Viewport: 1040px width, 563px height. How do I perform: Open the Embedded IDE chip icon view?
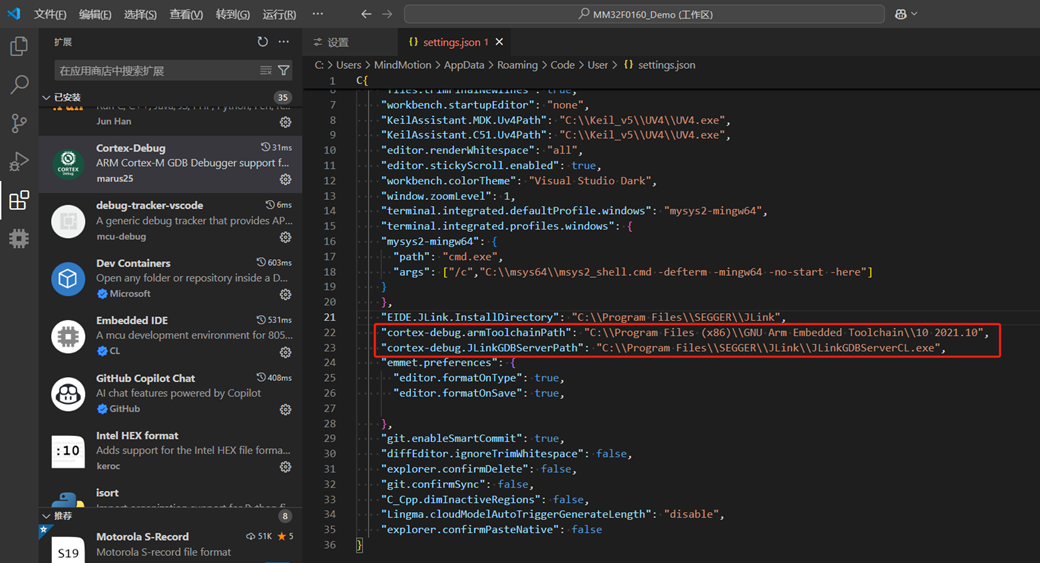(19, 239)
